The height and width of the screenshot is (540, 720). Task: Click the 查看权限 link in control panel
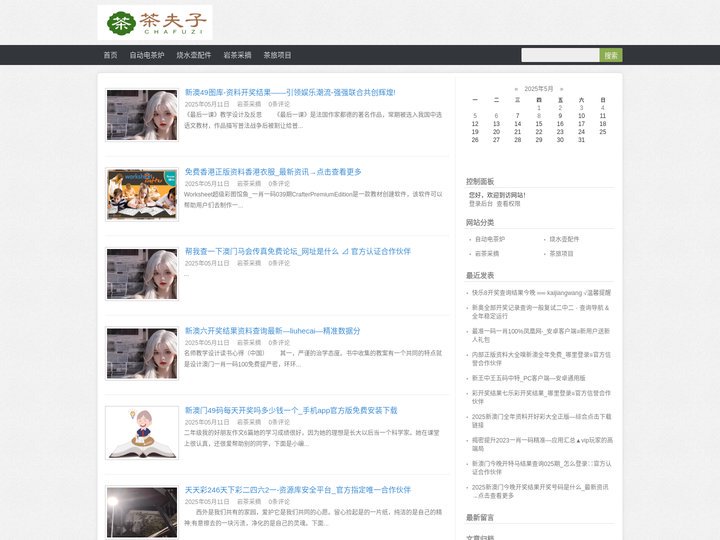[x=508, y=203]
